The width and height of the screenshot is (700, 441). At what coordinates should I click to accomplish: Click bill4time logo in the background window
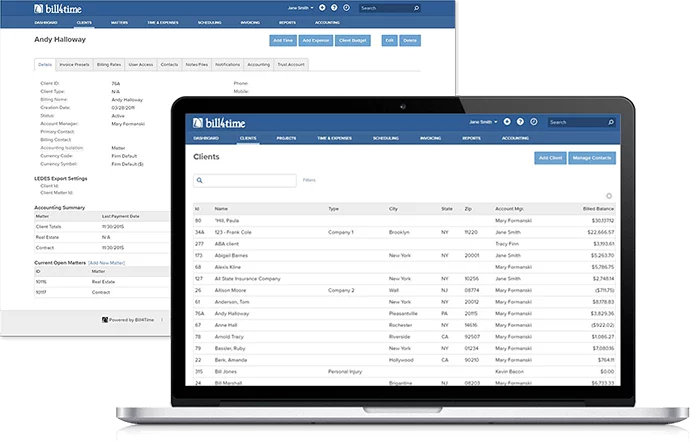pyautogui.click(x=58, y=8)
